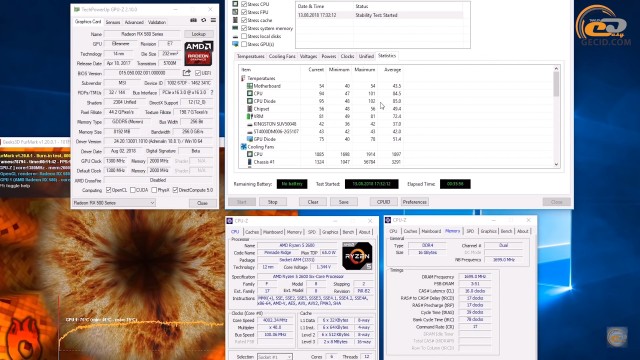Click the Radeon RX 580 Series name field
The height and width of the screenshot is (360, 640).
click(142, 34)
